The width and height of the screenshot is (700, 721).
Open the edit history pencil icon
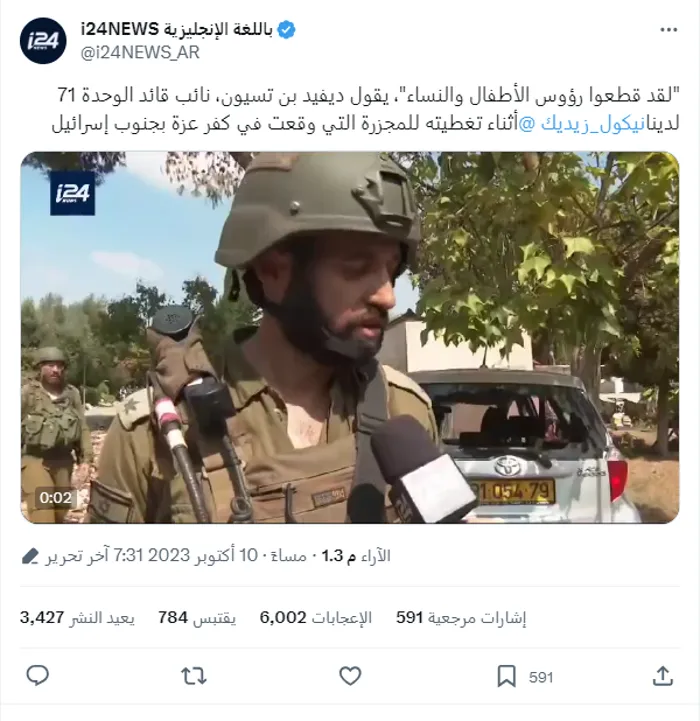pos(30,556)
